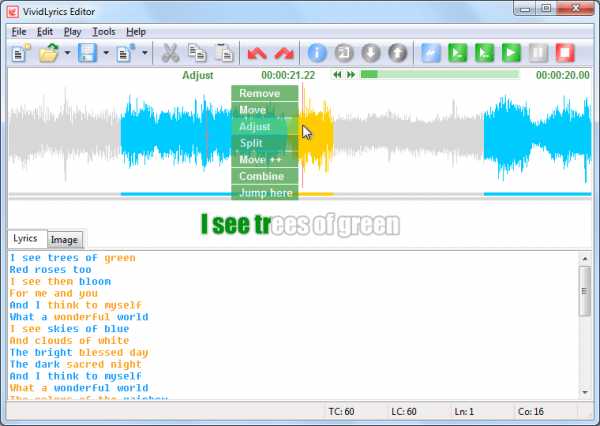The image size is (600, 426).
Task: Paste with the clipboard icon
Action: pos(224,53)
